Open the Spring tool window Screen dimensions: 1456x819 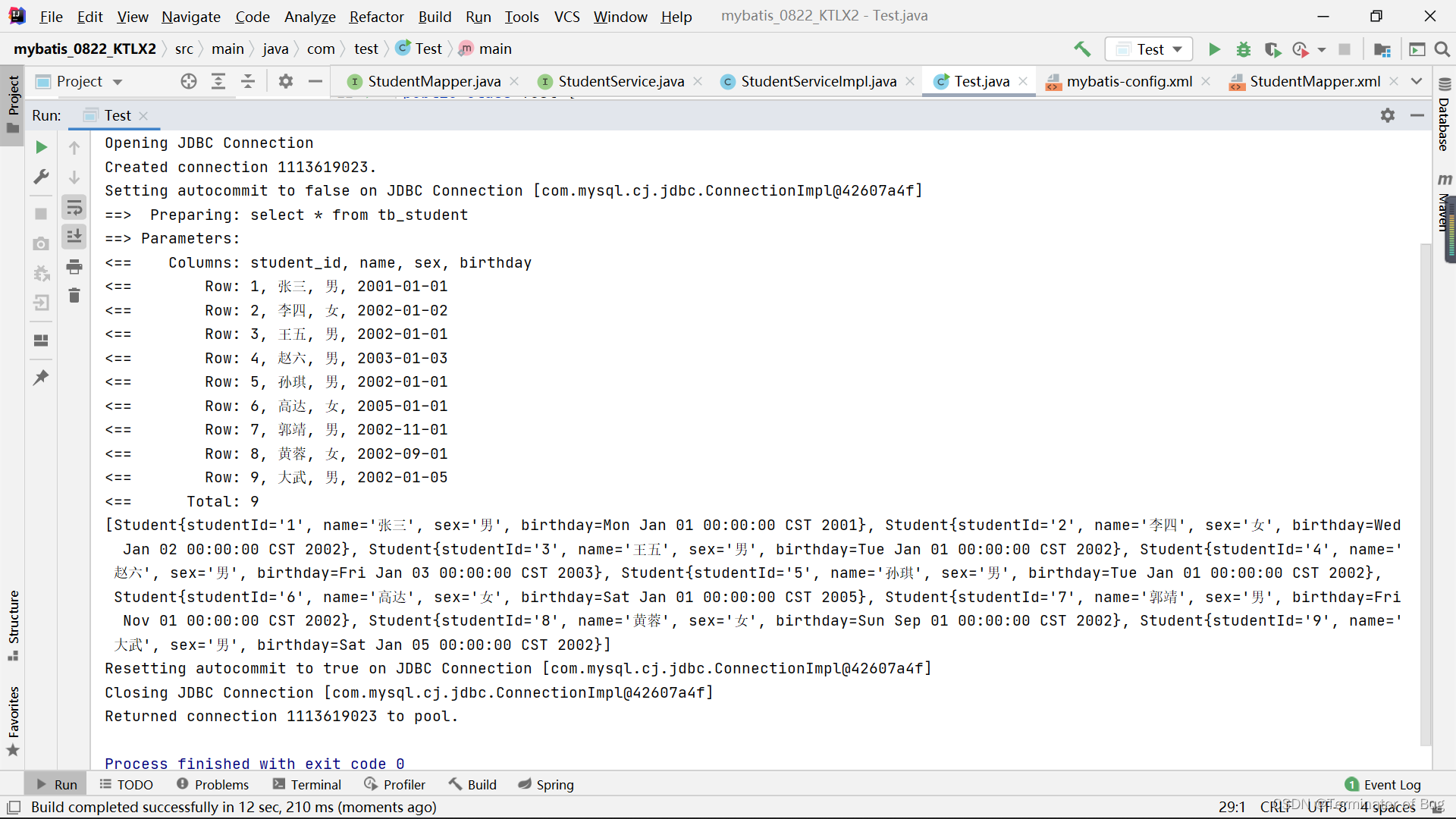coord(546,785)
